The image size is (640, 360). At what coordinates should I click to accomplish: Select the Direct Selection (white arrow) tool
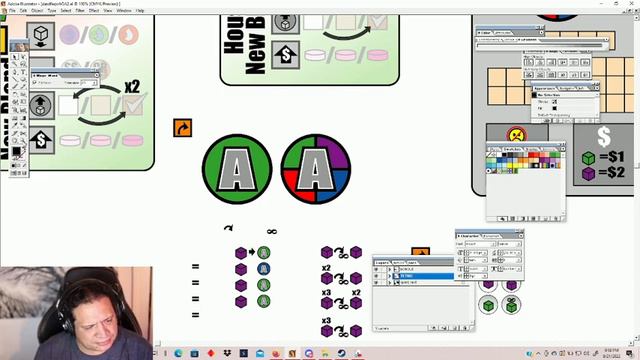point(23,57)
